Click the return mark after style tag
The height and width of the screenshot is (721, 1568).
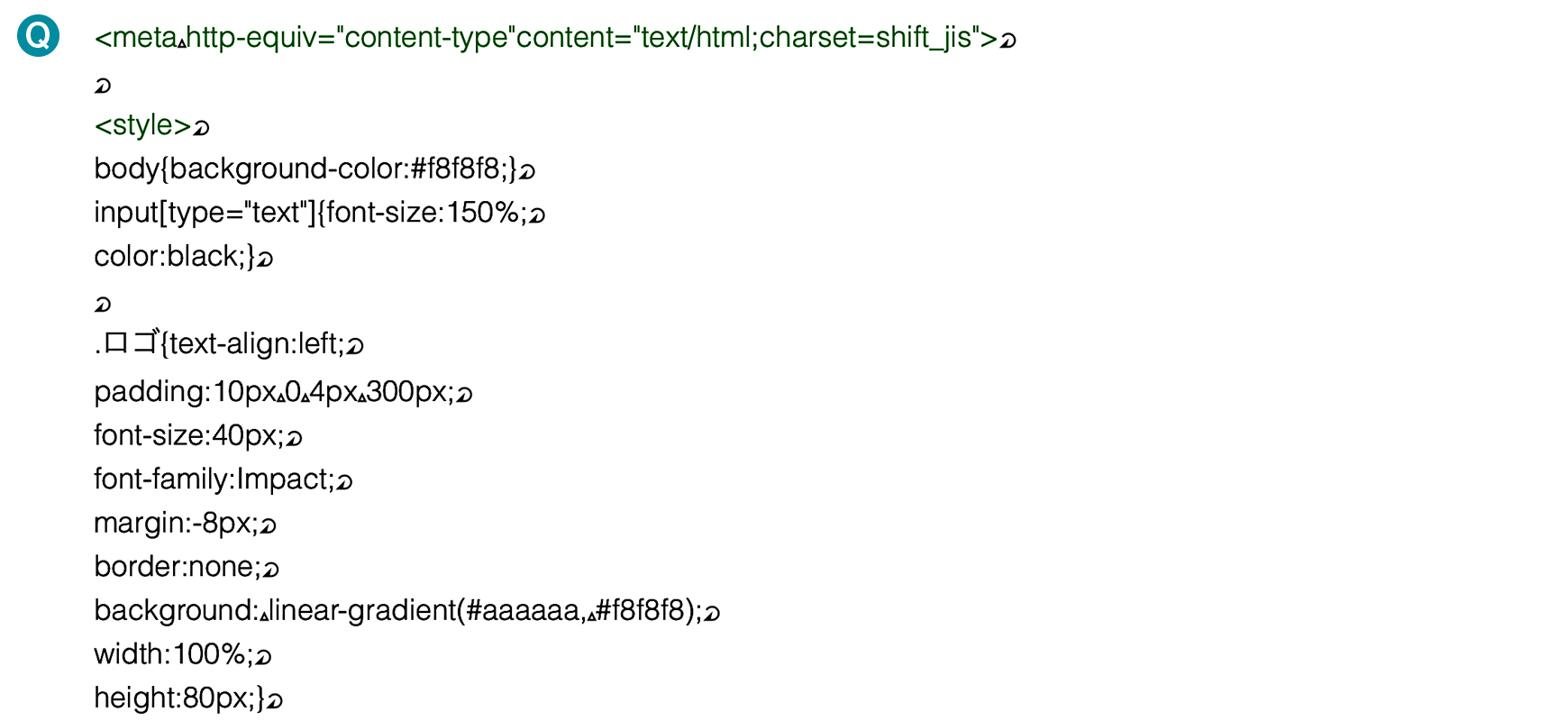[202, 128]
